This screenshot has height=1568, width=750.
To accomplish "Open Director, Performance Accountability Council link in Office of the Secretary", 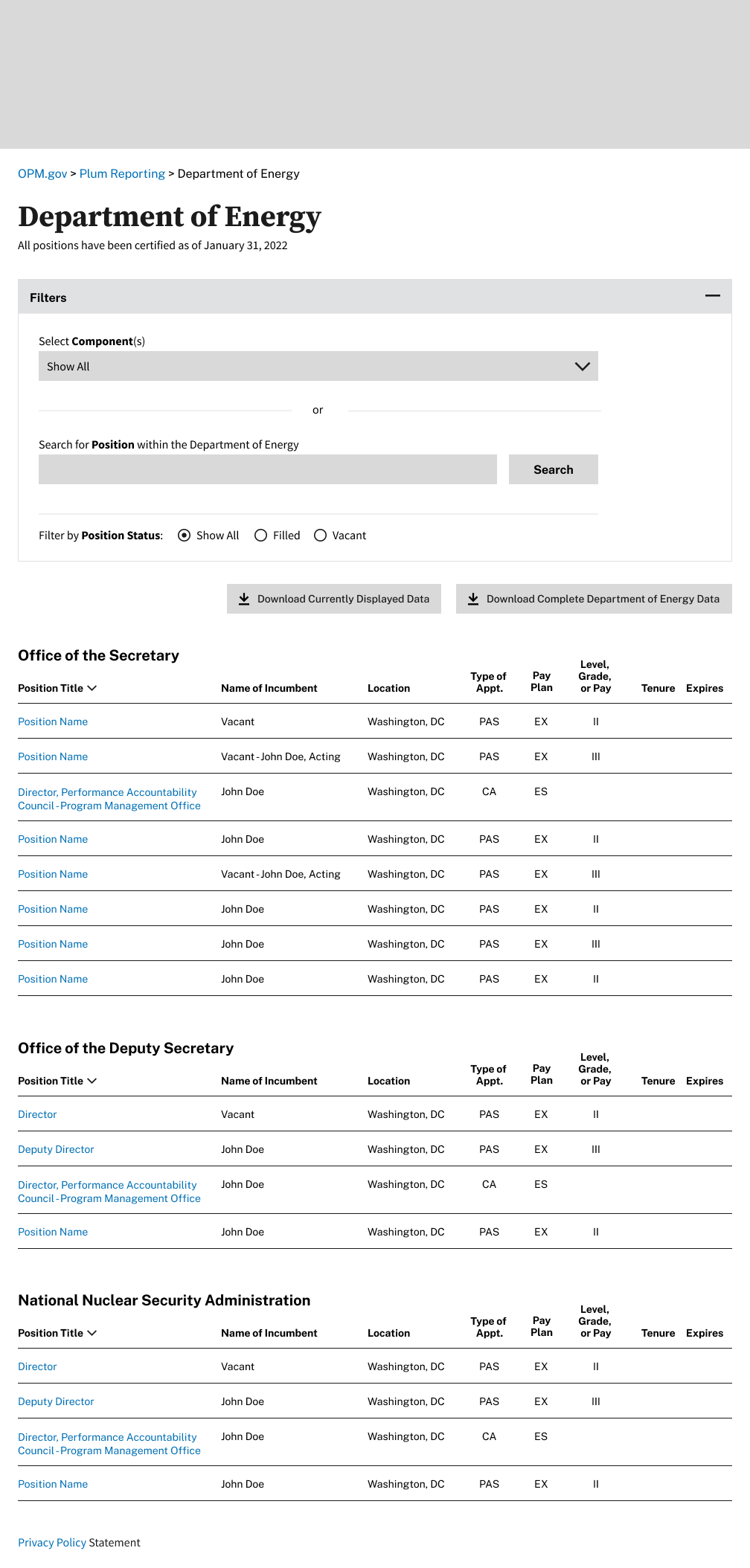I will pos(109,799).
